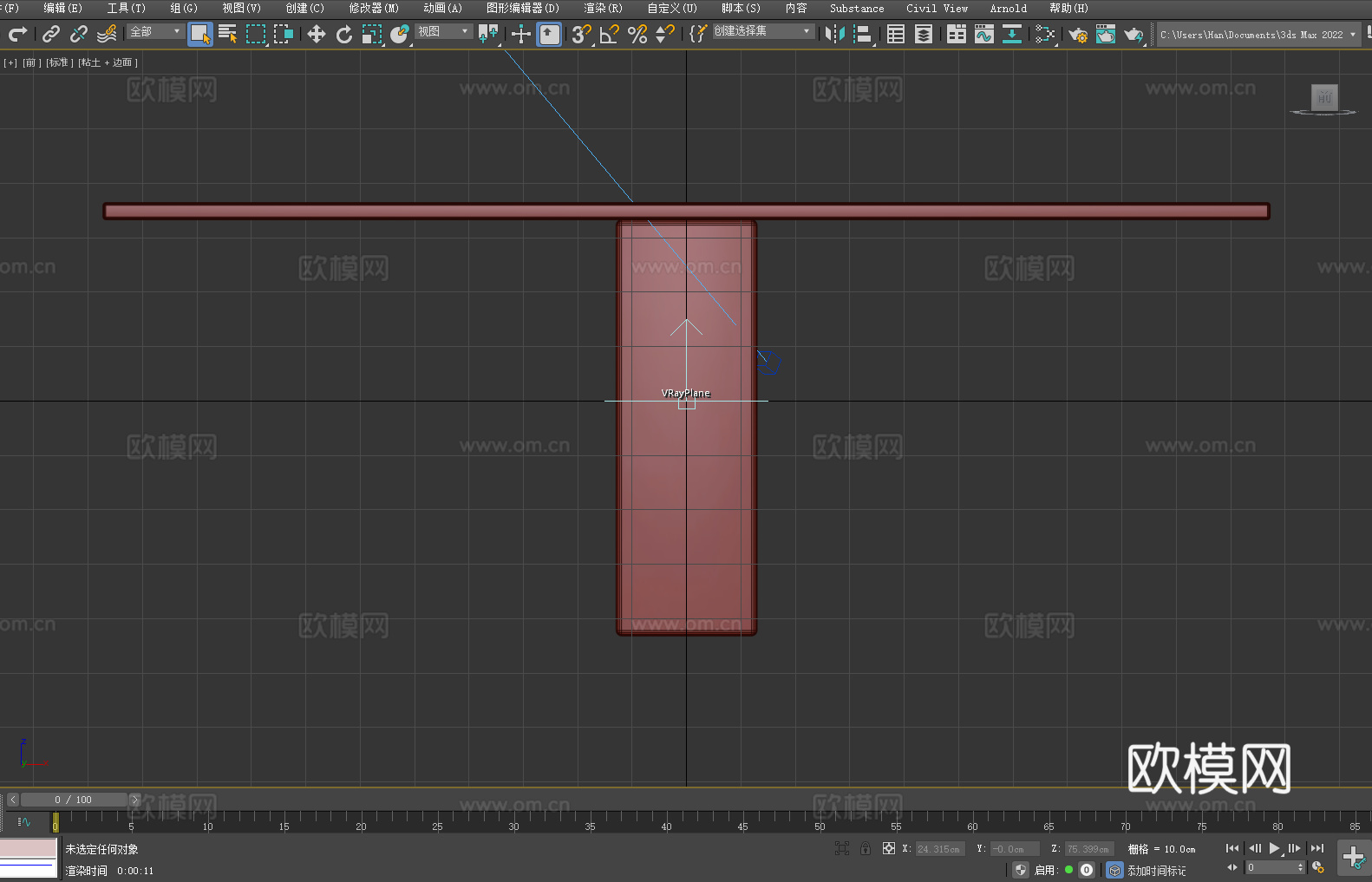
Task: Select by Name list icon
Action: tap(227, 34)
